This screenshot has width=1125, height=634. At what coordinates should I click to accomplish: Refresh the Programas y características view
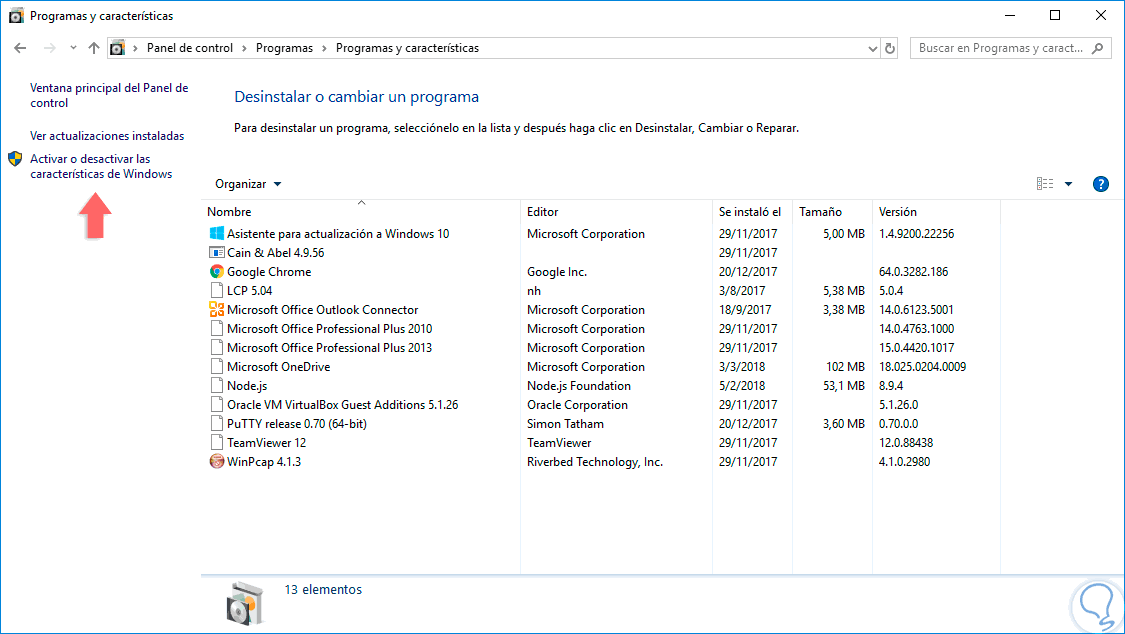pyautogui.click(x=890, y=48)
